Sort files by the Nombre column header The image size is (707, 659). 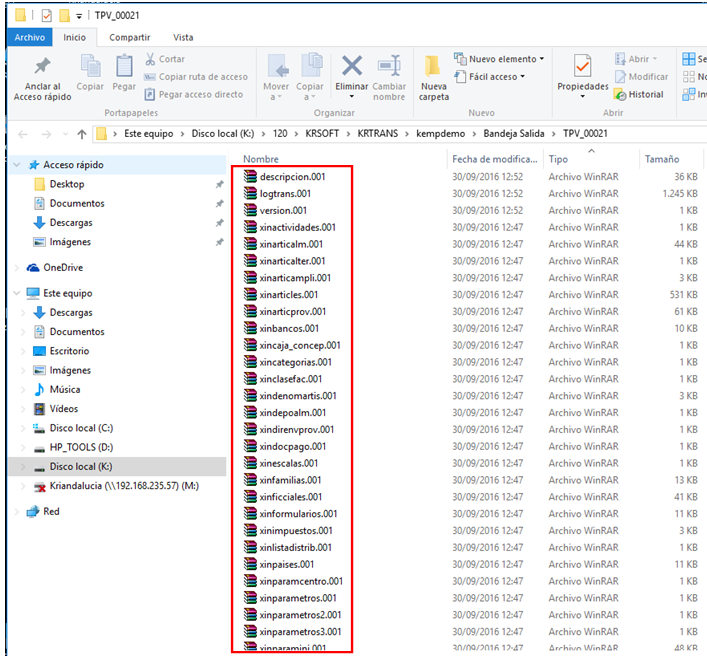(x=262, y=159)
